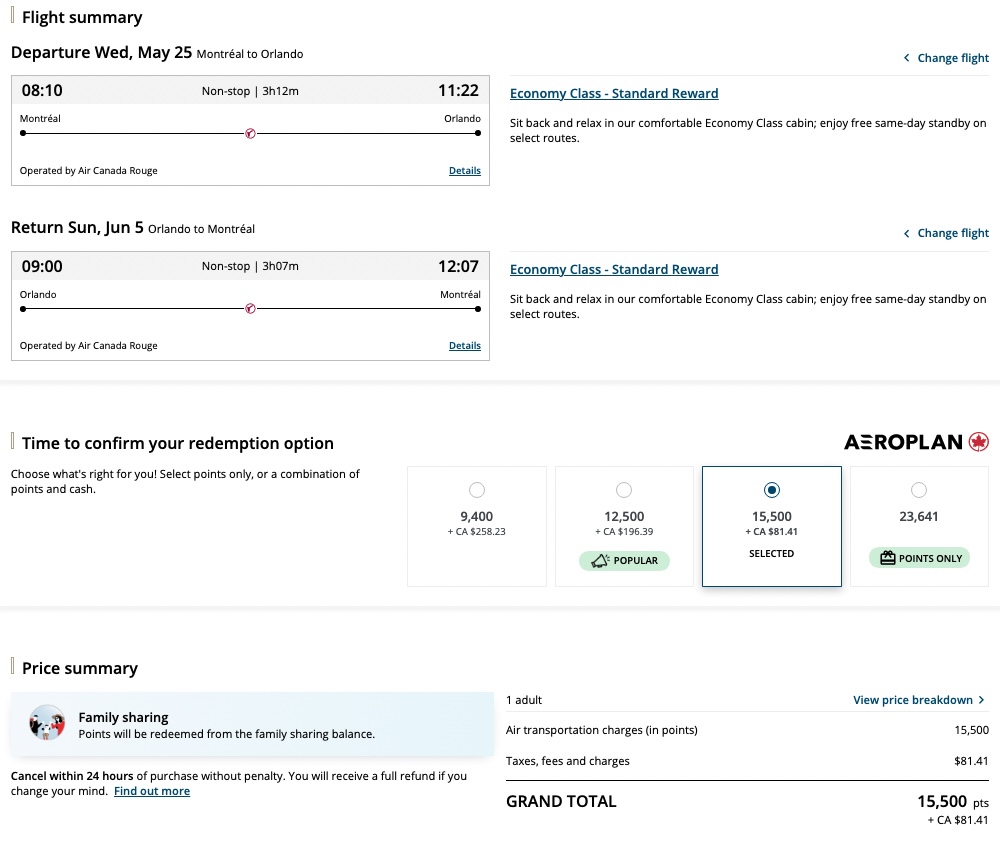Choose the popular 12,500 points option
This screenshot has width=1000, height=844.
point(624,490)
